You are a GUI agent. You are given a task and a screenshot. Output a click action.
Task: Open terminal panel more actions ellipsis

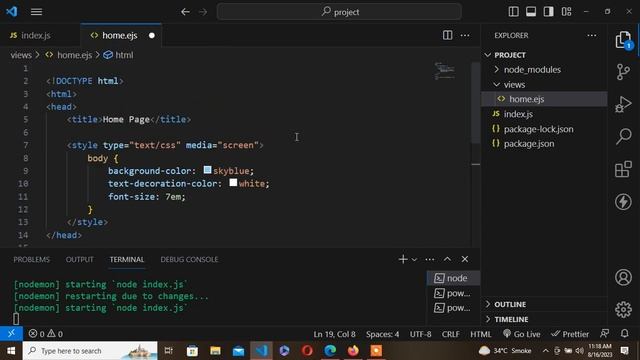coord(430,259)
